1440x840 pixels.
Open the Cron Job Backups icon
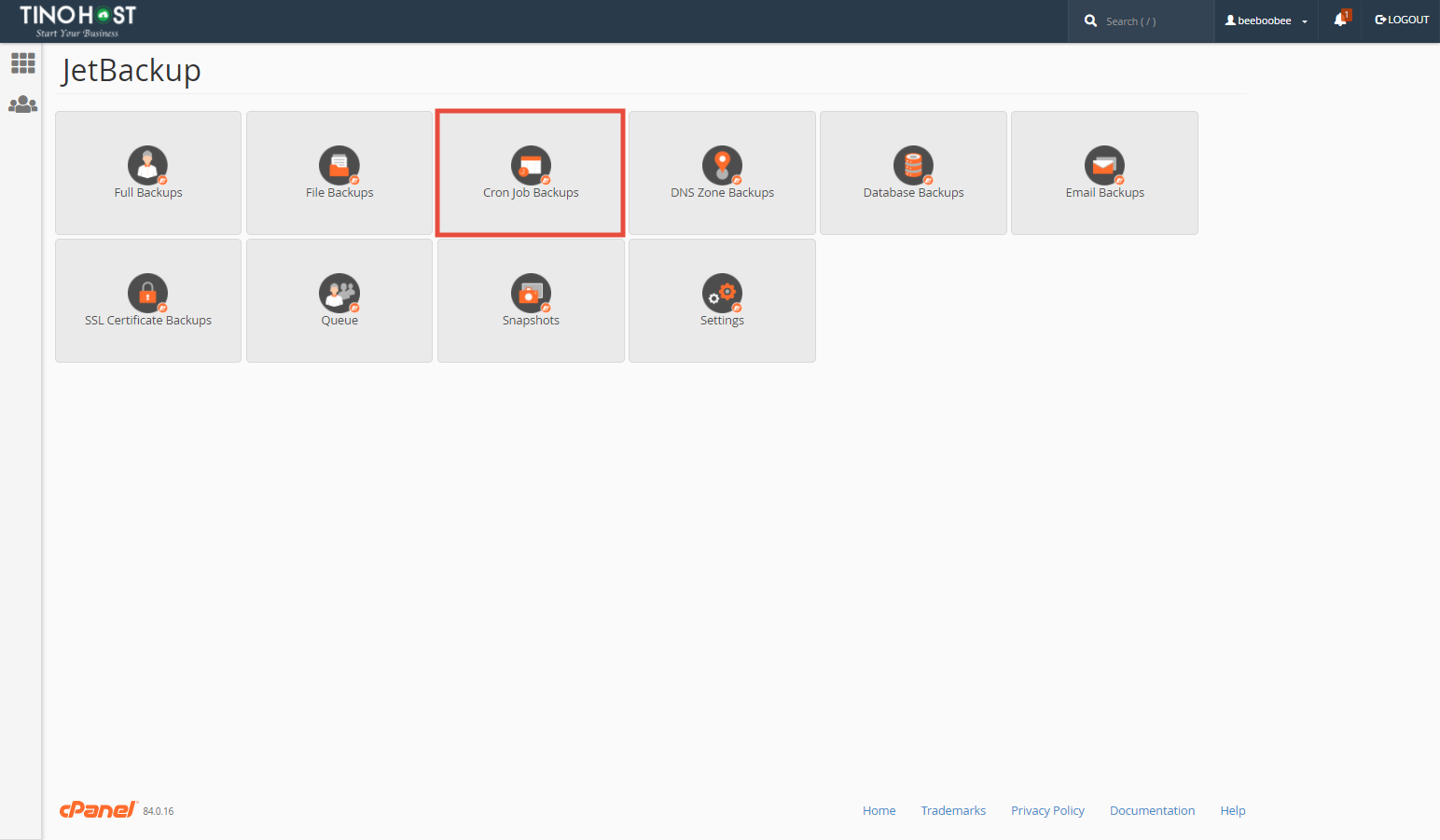coord(531,166)
